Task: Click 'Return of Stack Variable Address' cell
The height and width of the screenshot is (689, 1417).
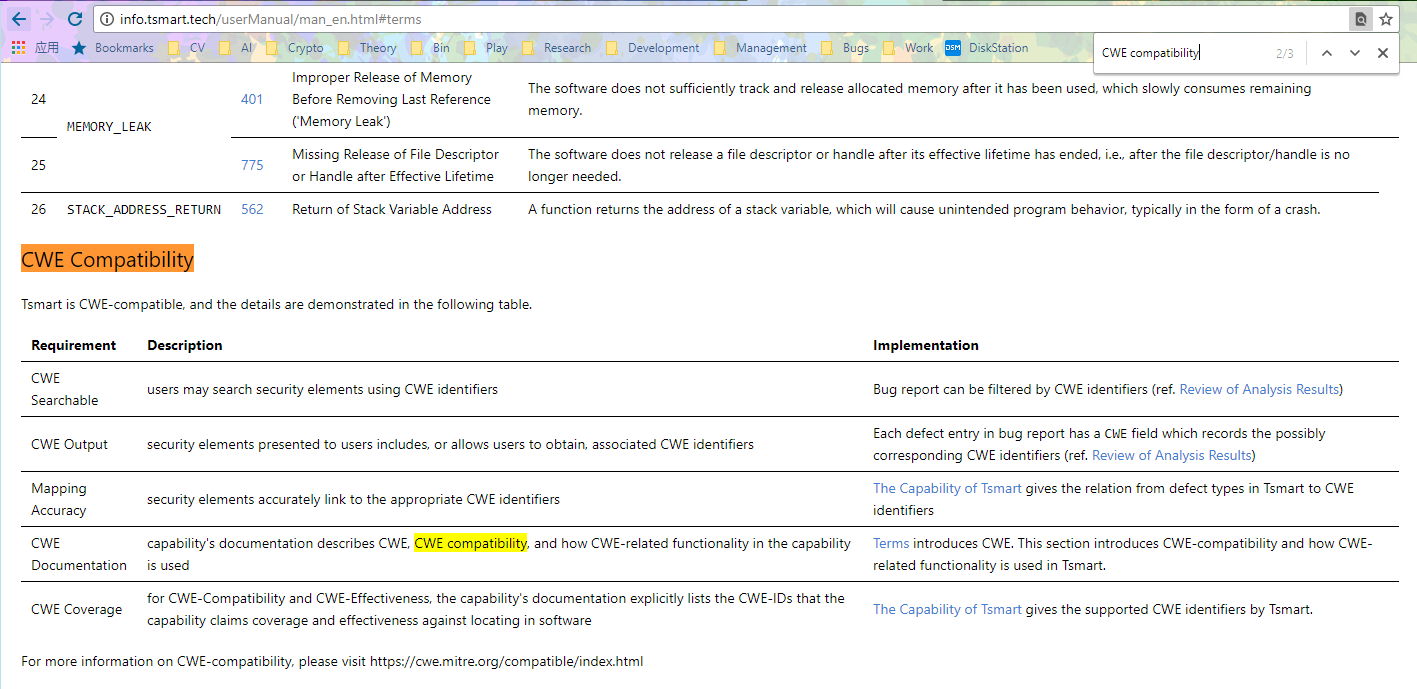Action: (x=392, y=209)
